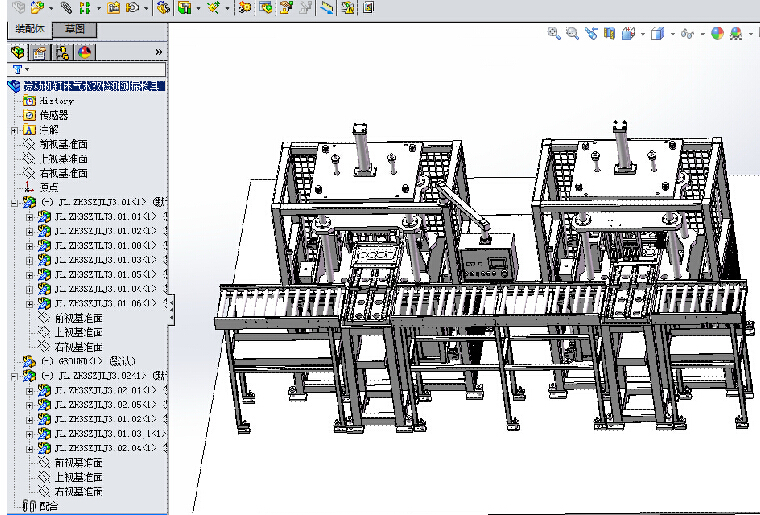Collapse the JL_ZH3SZJLJ3.01 subassembly node
The width and height of the screenshot is (760, 515).
tap(14, 202)
